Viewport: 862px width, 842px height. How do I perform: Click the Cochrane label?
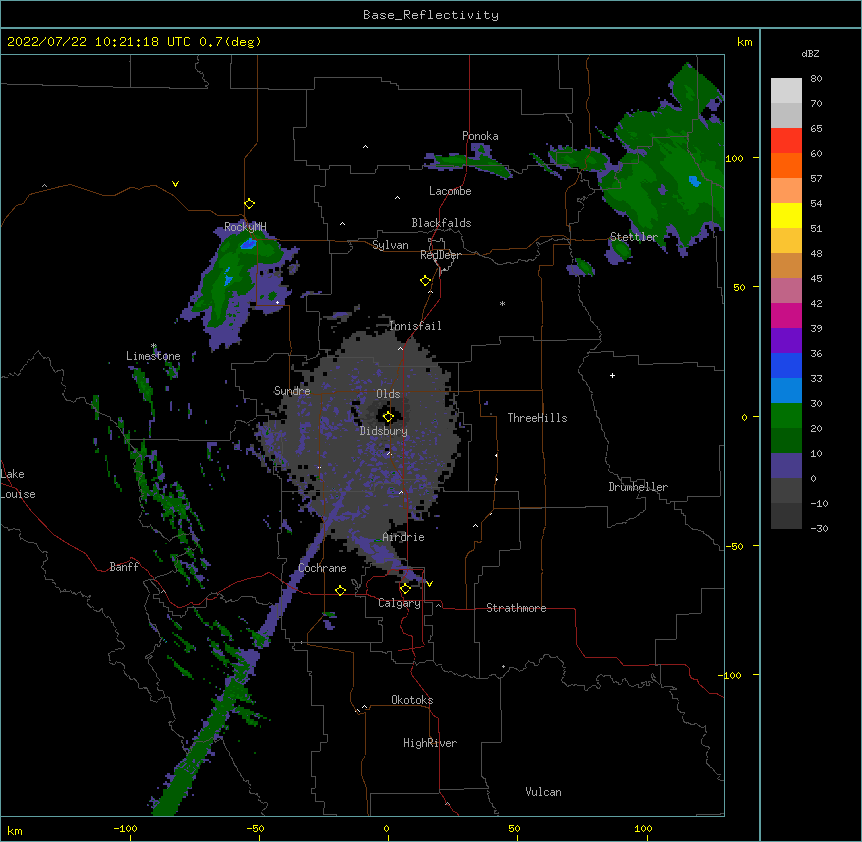tap(322, 568)
